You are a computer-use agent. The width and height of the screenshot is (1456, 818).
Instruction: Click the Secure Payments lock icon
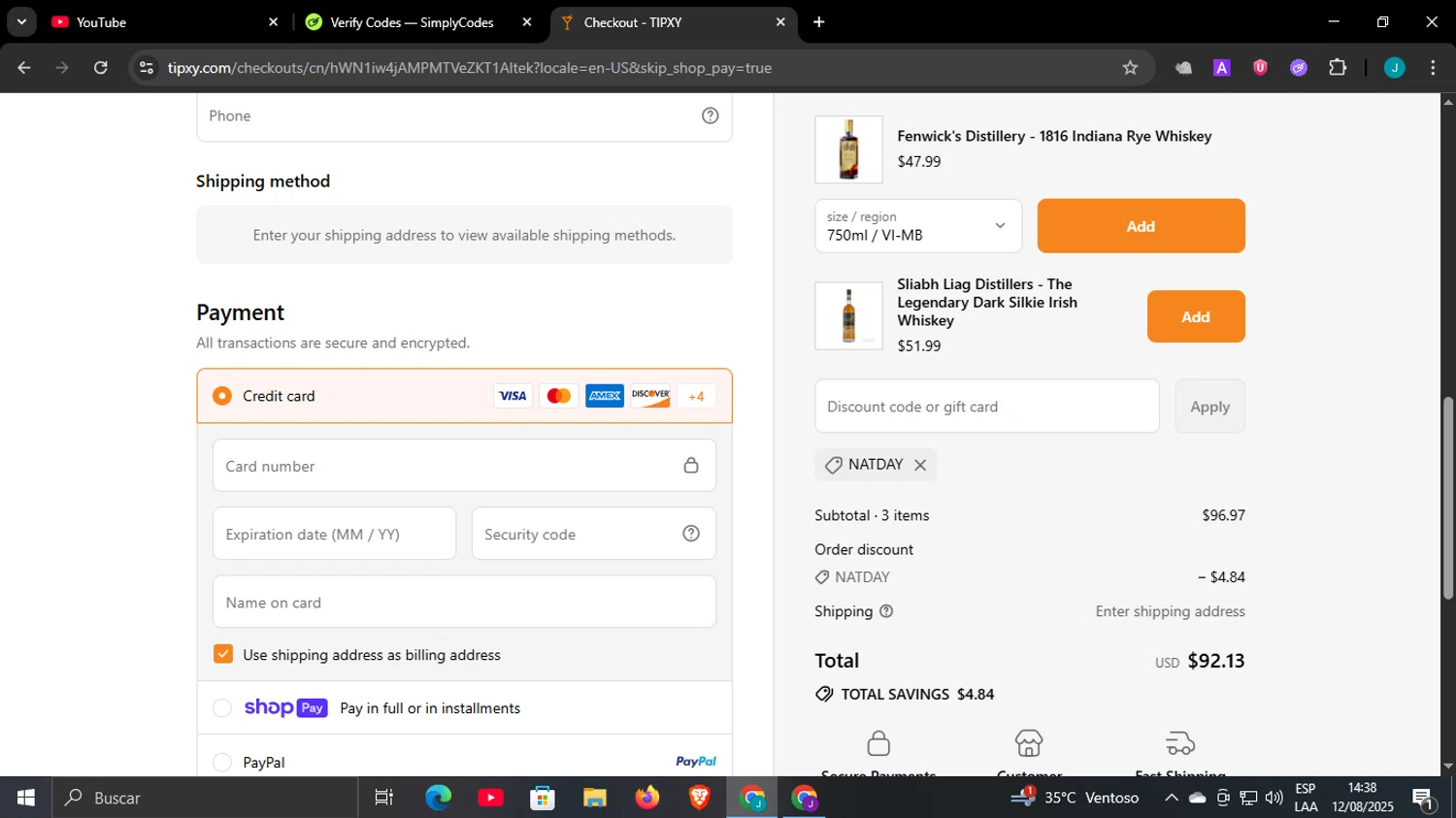(878, 743)
